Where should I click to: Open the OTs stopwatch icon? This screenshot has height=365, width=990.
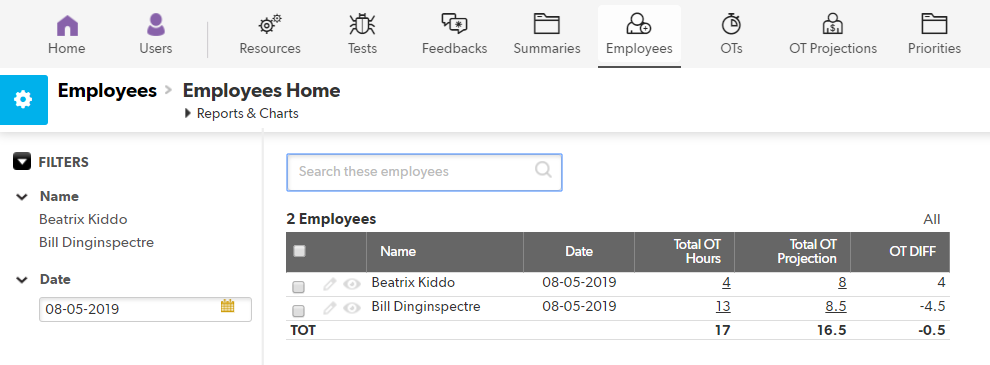[x=731, y=25]
